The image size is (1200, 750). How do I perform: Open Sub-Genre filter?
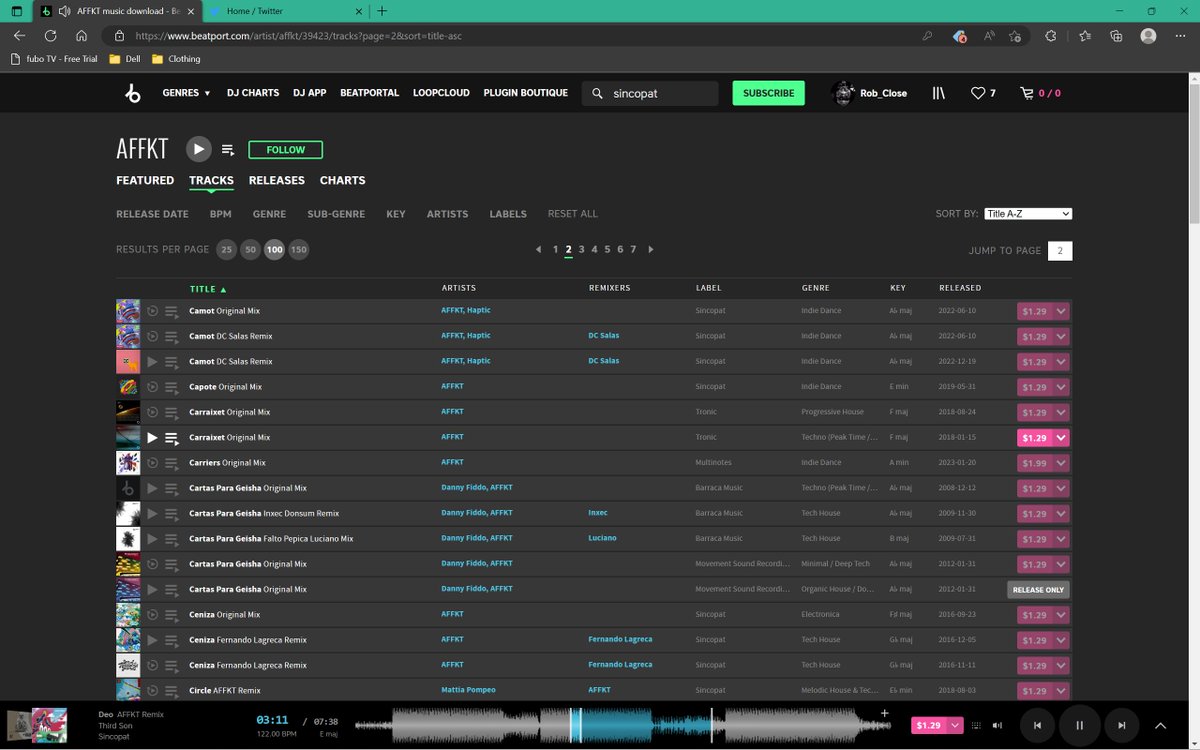pyautogui.click(x=336, y=214)
